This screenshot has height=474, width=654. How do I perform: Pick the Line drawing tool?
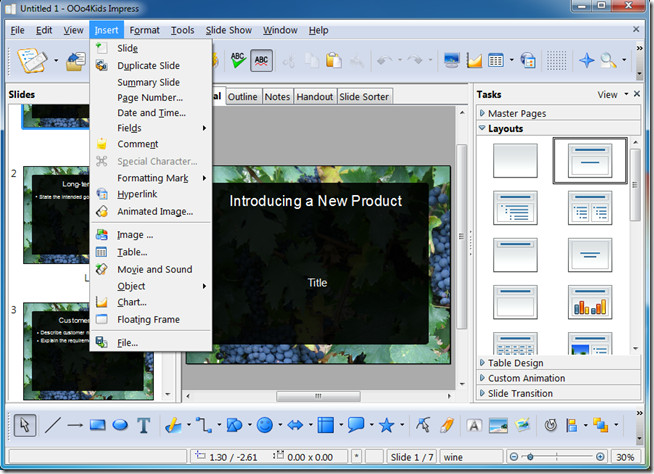pos(53,425)
